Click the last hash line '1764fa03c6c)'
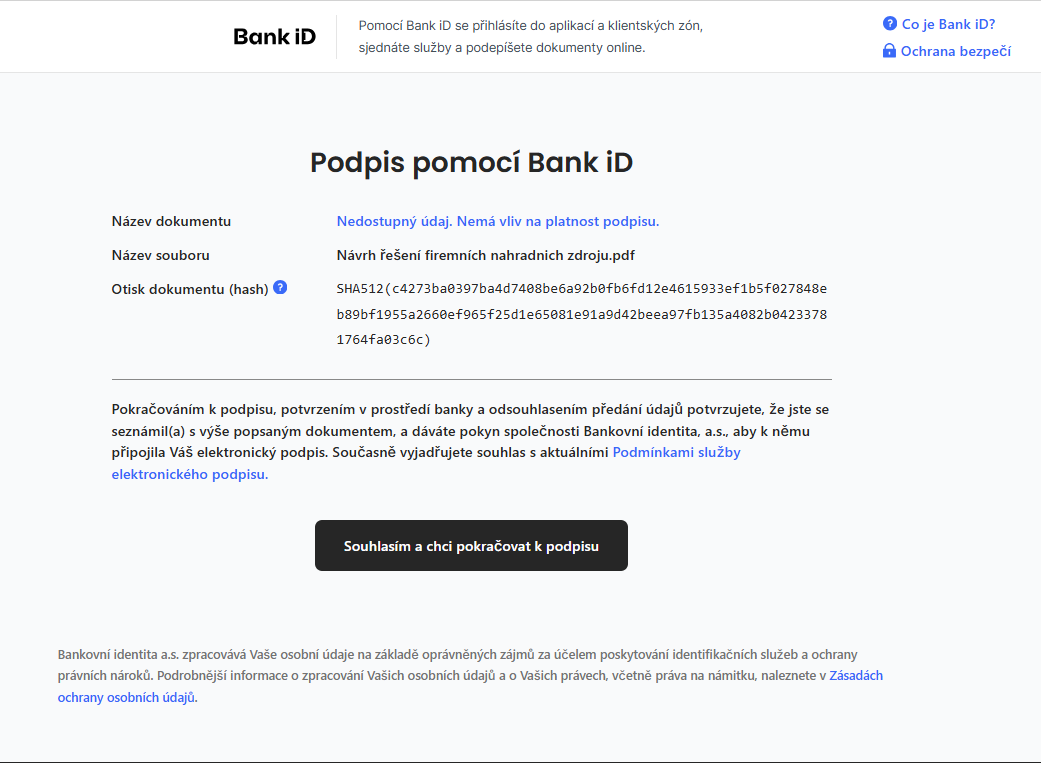The image size is (1041, 763). (x=383, y=339)
